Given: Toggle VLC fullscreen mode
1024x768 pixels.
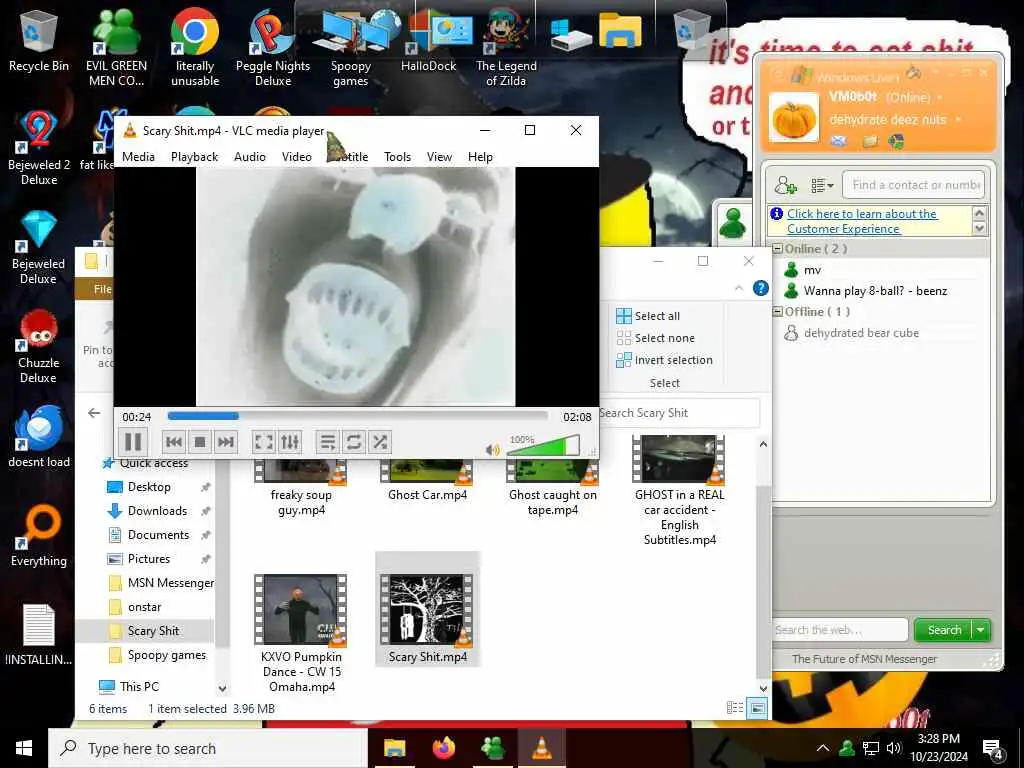Looking at the screenshot, I should point(264,442).
